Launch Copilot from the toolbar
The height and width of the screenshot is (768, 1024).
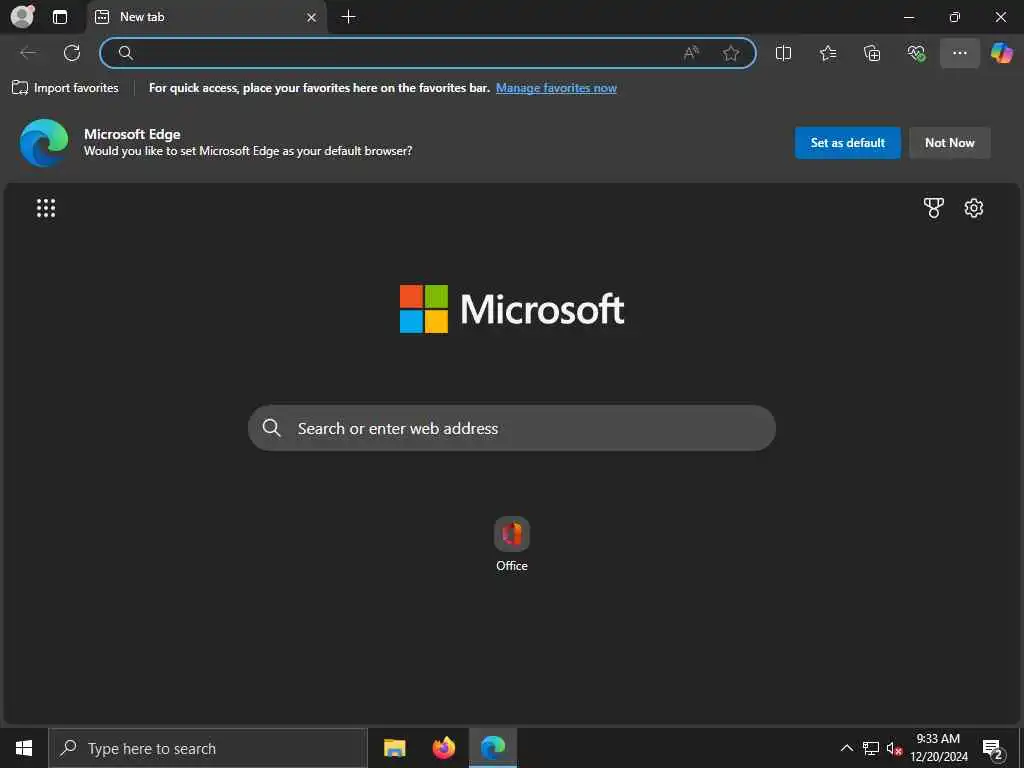pyautogui.click(x=1001, y=53)
